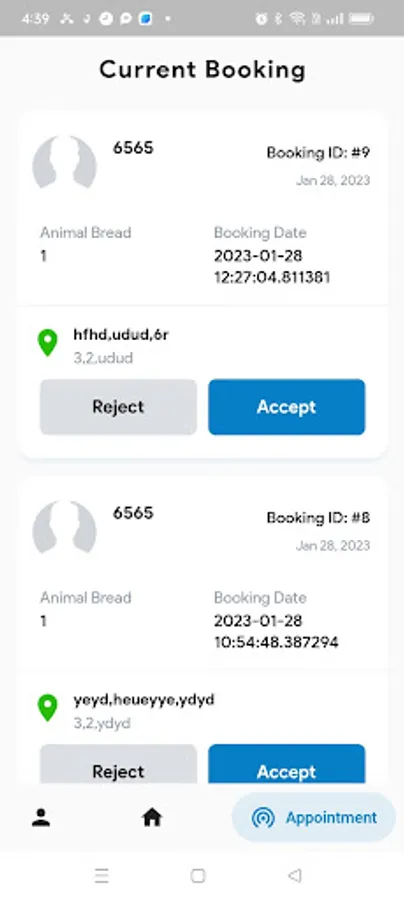Tap the Android back triangle icon
Viewport: 404px width, 900px height.
coord(294,875)
